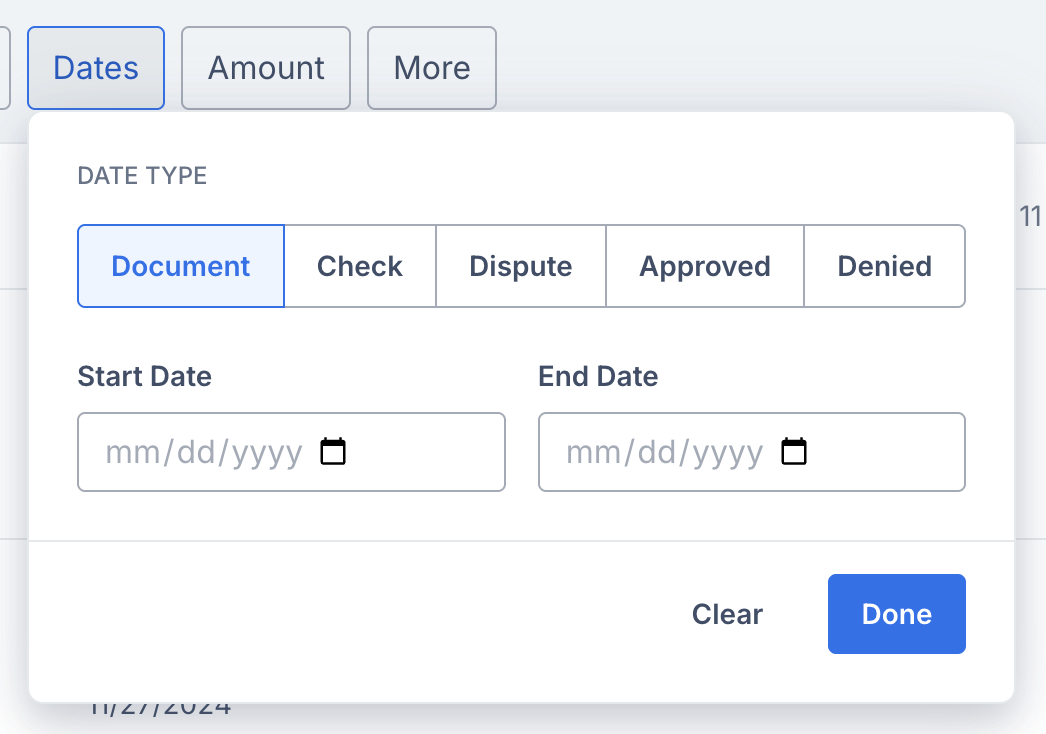This screenshot has height=734, width=1046.
Task: Select the mm segment in Start Date
Action: coord(131,453)
